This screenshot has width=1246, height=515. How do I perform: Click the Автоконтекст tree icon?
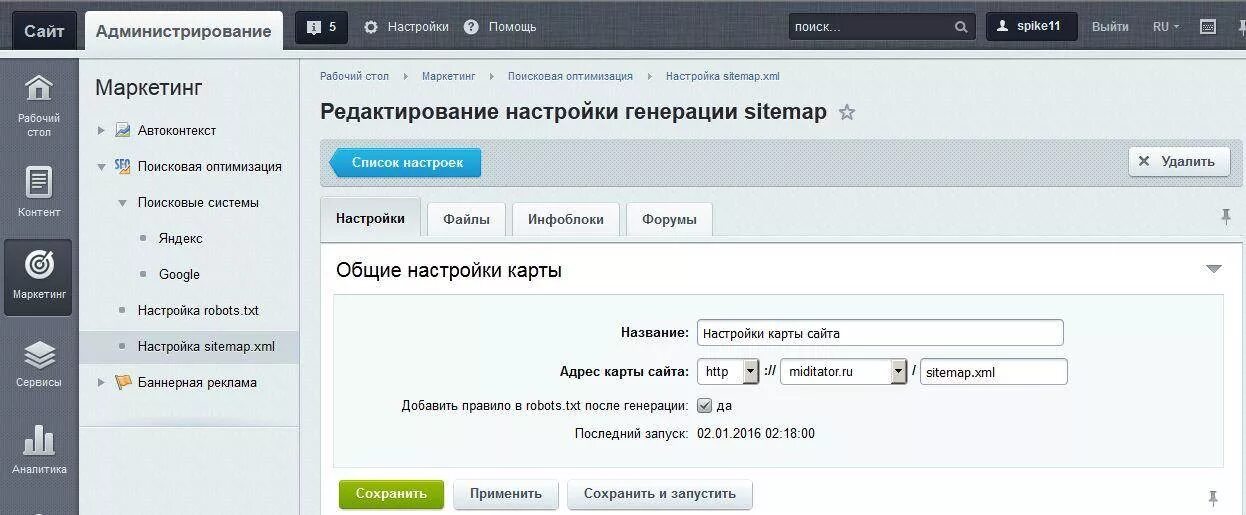(123, 130)
